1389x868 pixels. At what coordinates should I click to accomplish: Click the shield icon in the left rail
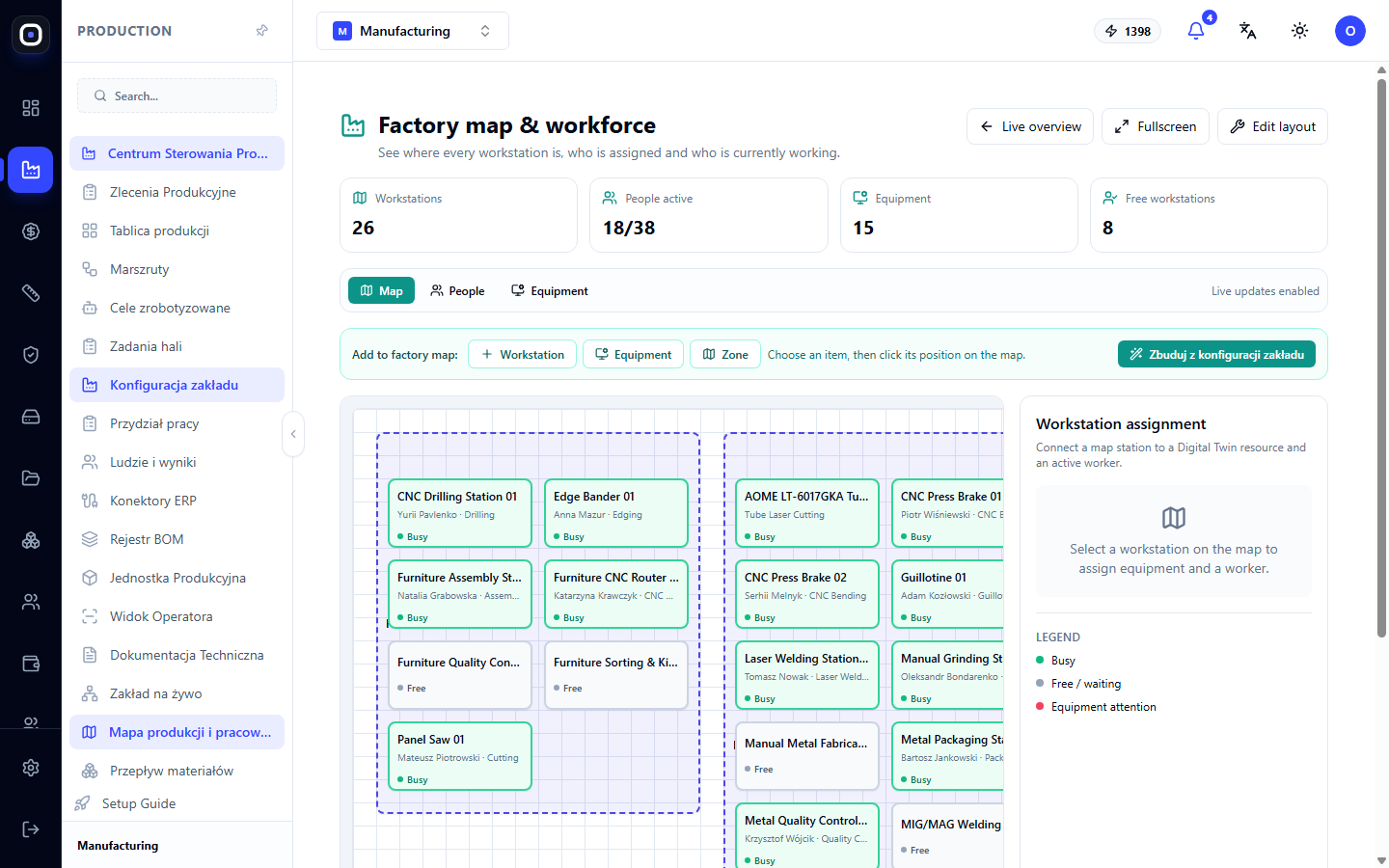point(31,355)
